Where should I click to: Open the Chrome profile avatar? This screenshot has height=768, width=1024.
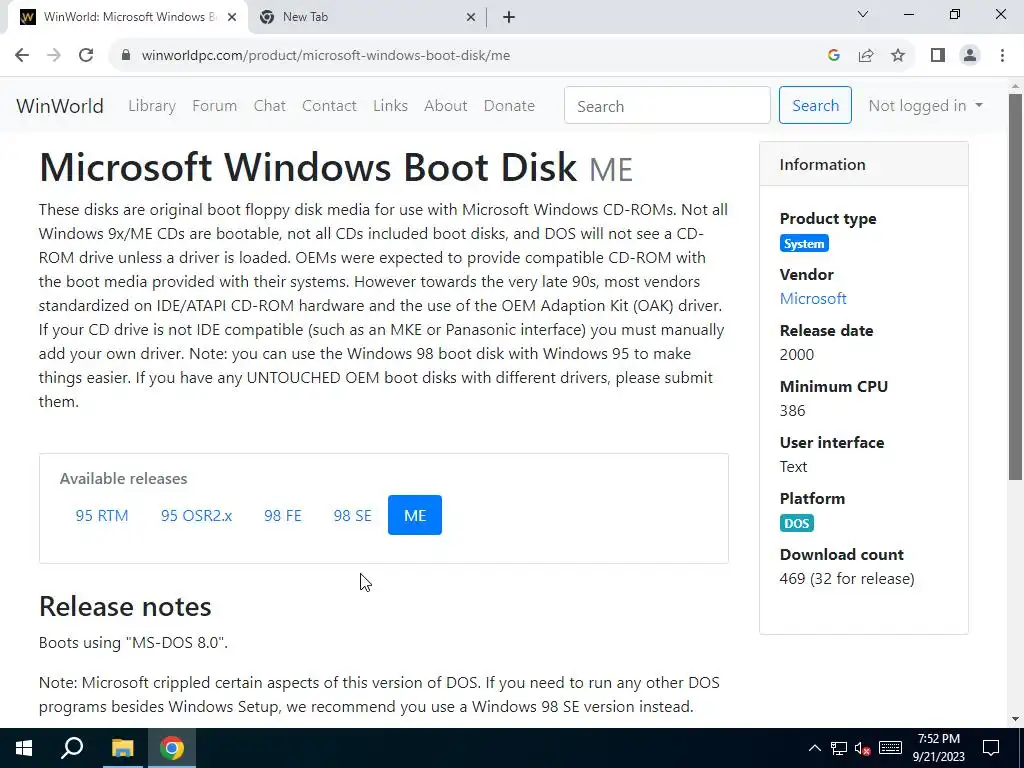tap(970, 55)
